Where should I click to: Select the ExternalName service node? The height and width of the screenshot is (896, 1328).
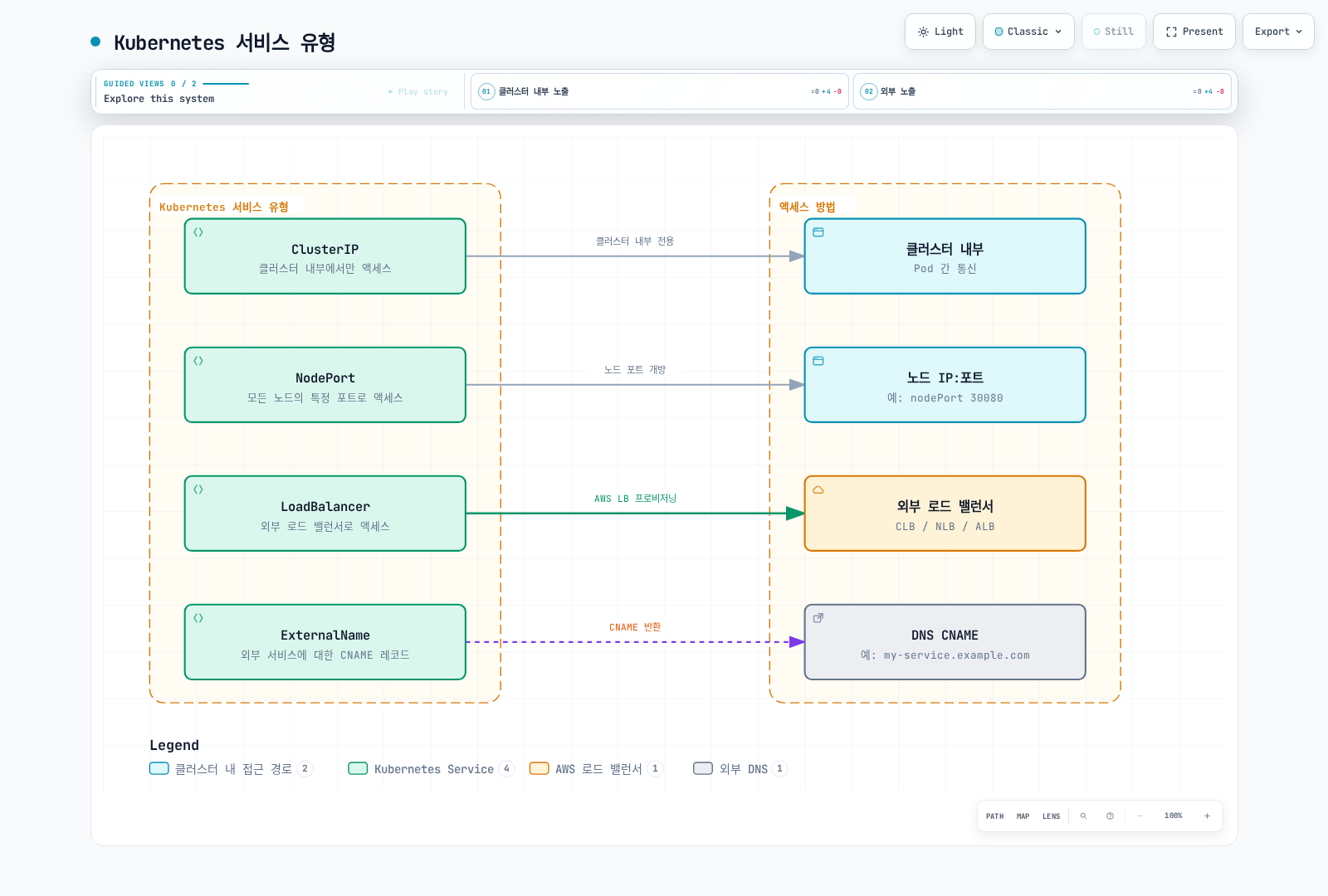tap(325, 642)
